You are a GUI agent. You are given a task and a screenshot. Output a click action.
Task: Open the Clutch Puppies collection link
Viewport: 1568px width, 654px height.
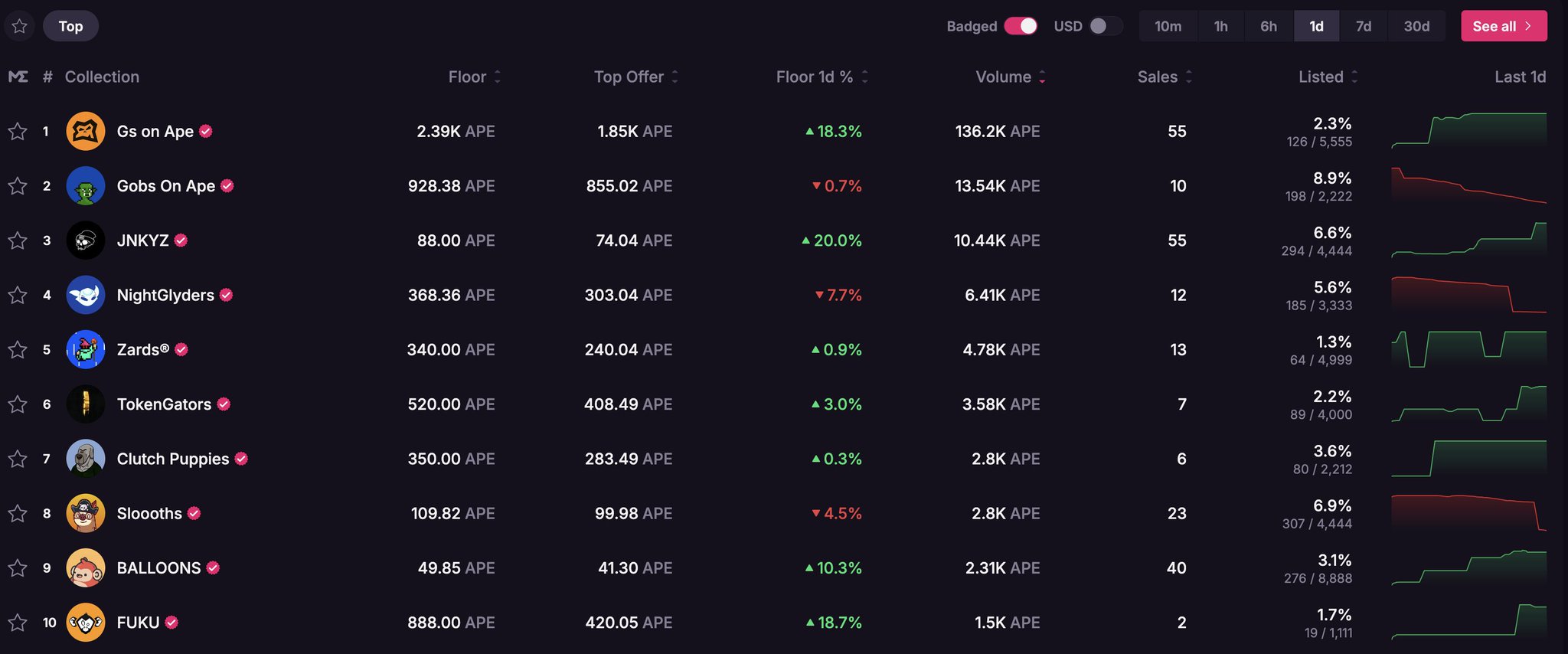tap(172, 459)
